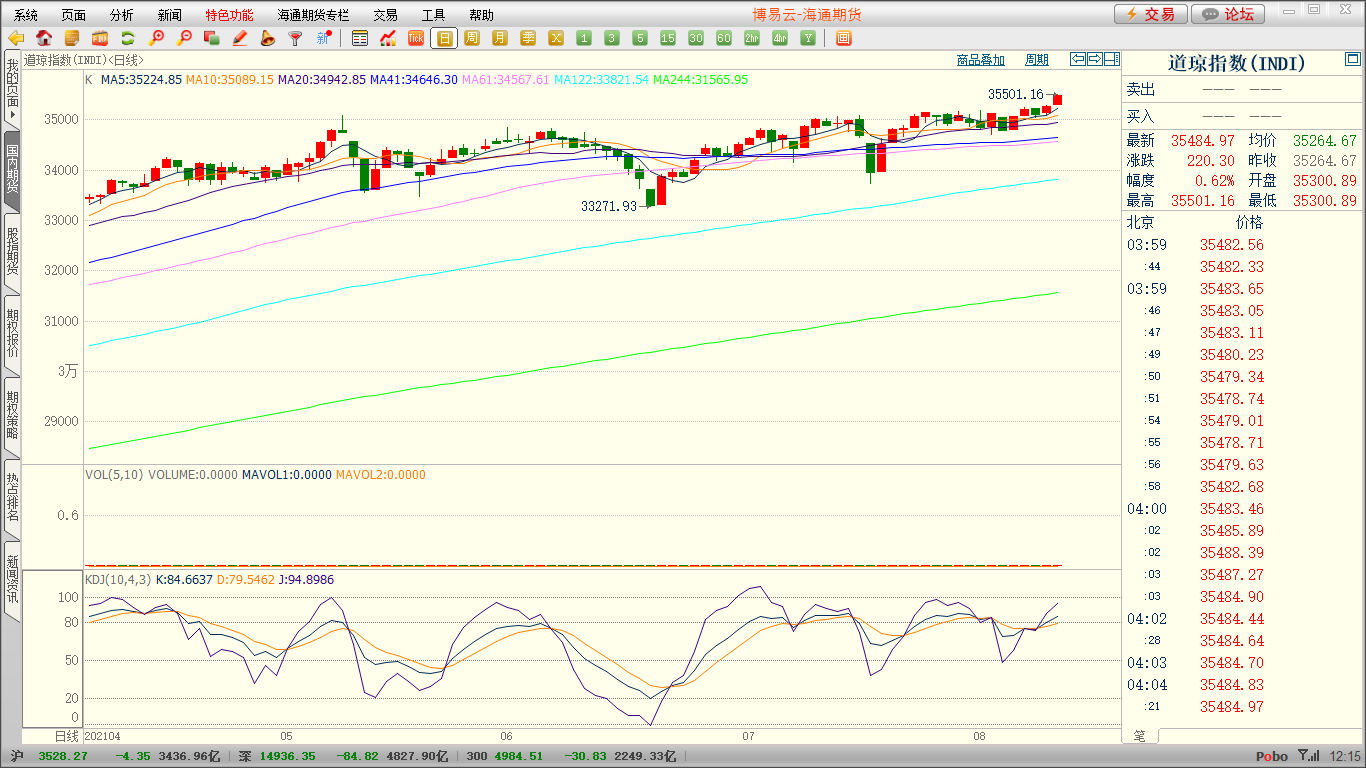Click the MA5:35224.85 indicator value
Viewport: 1366px width, 768px height.
pos(141,79)
